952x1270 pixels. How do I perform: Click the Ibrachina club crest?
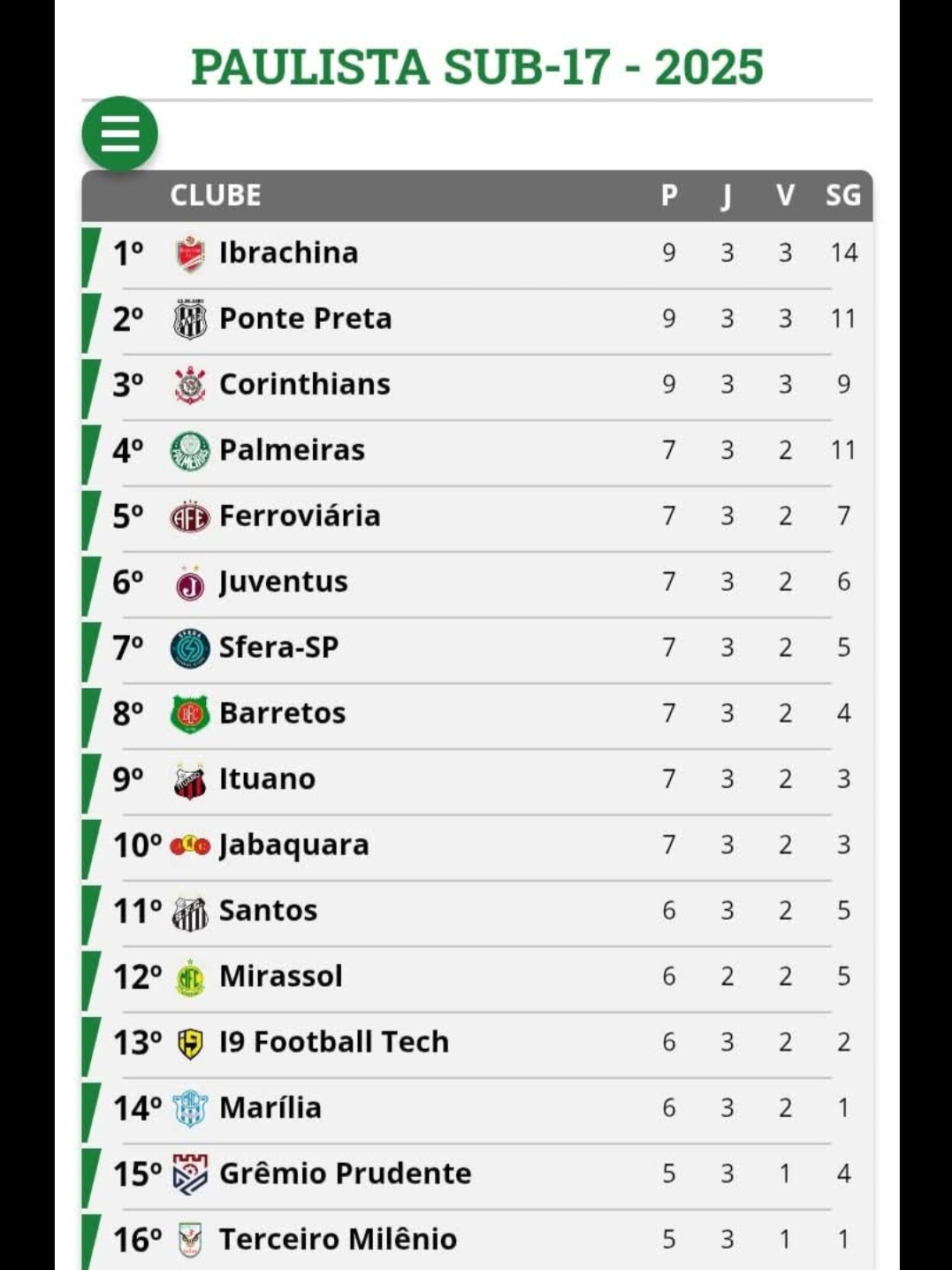point(190,254)
